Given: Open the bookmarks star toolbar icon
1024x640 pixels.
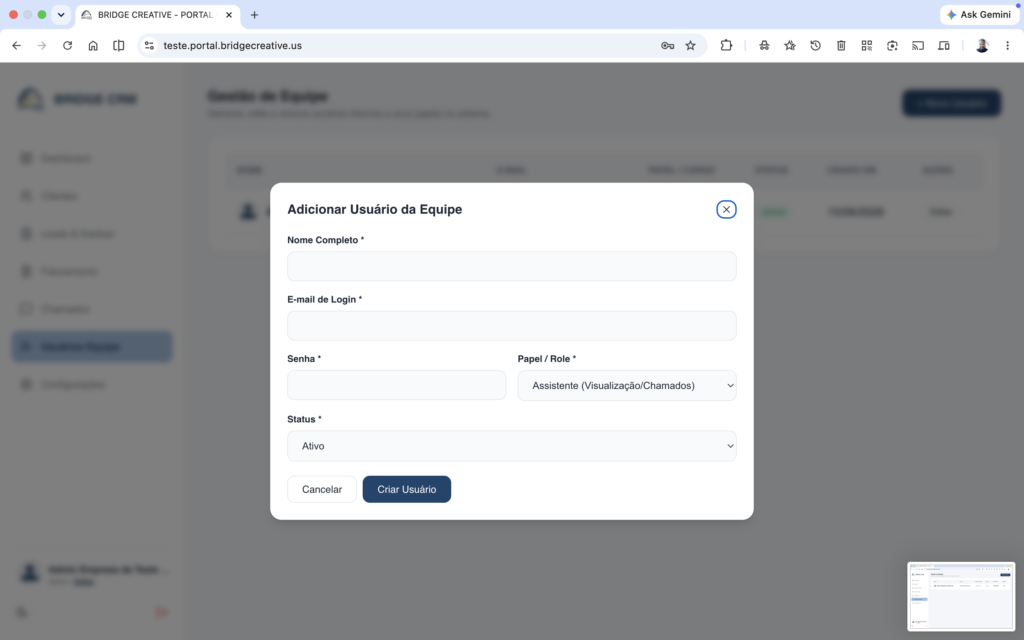Looking at the screenshot, I should (790, 46).
